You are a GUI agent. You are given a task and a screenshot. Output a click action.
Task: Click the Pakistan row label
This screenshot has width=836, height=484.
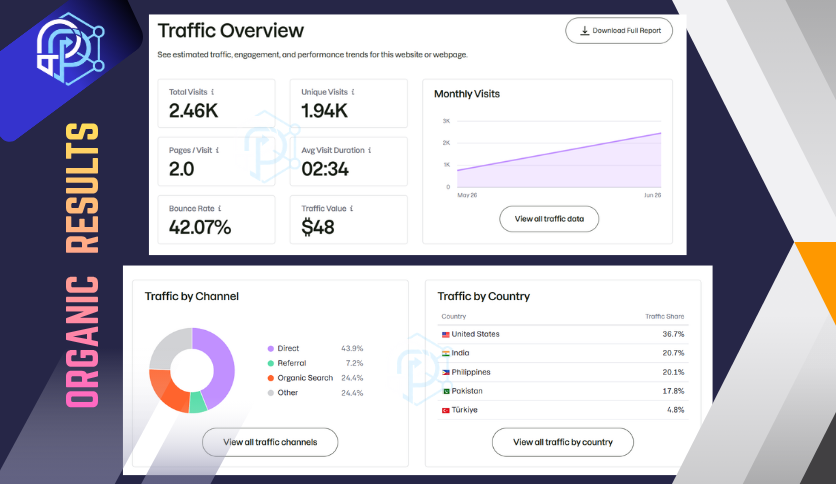point(467,391)
